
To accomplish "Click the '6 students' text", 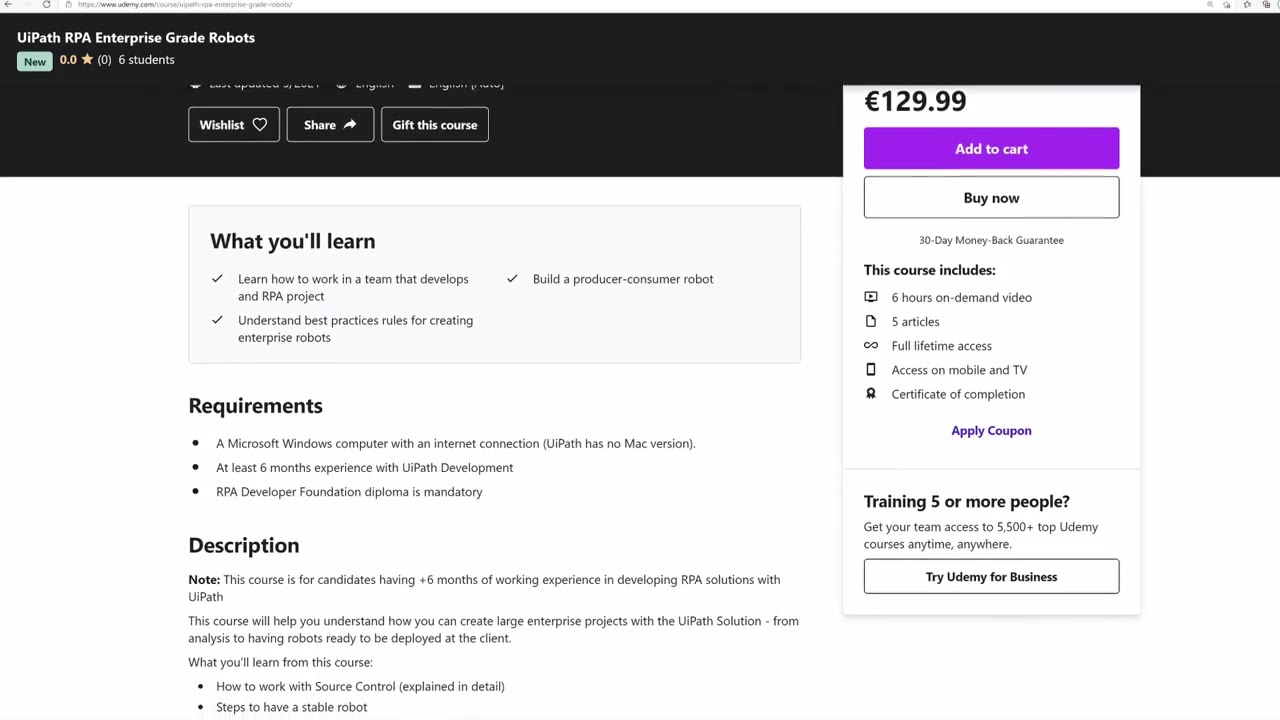I will coord(146,60).
